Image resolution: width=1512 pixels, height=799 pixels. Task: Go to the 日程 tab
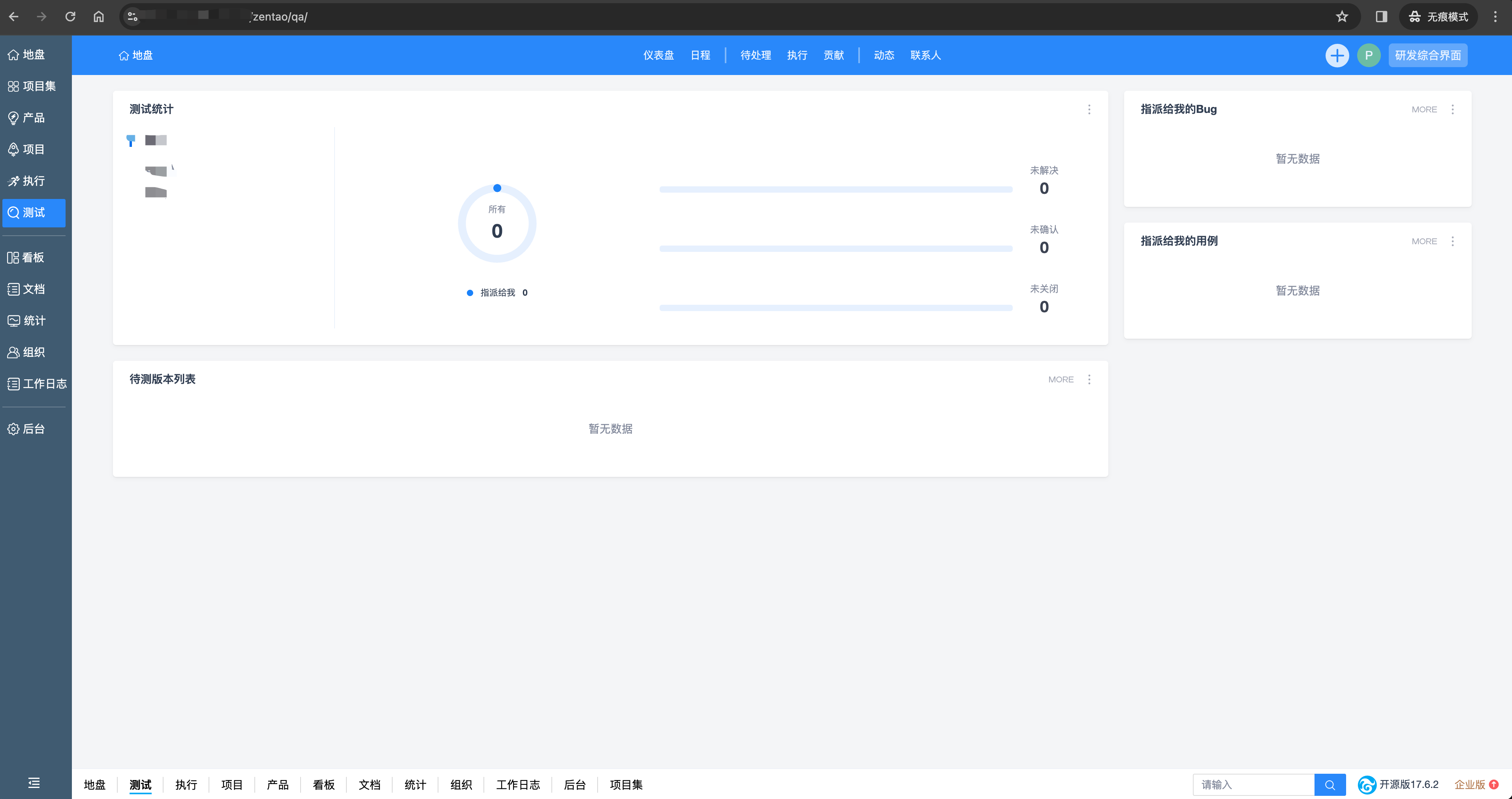pyautogui.click(x=700, y=55)
